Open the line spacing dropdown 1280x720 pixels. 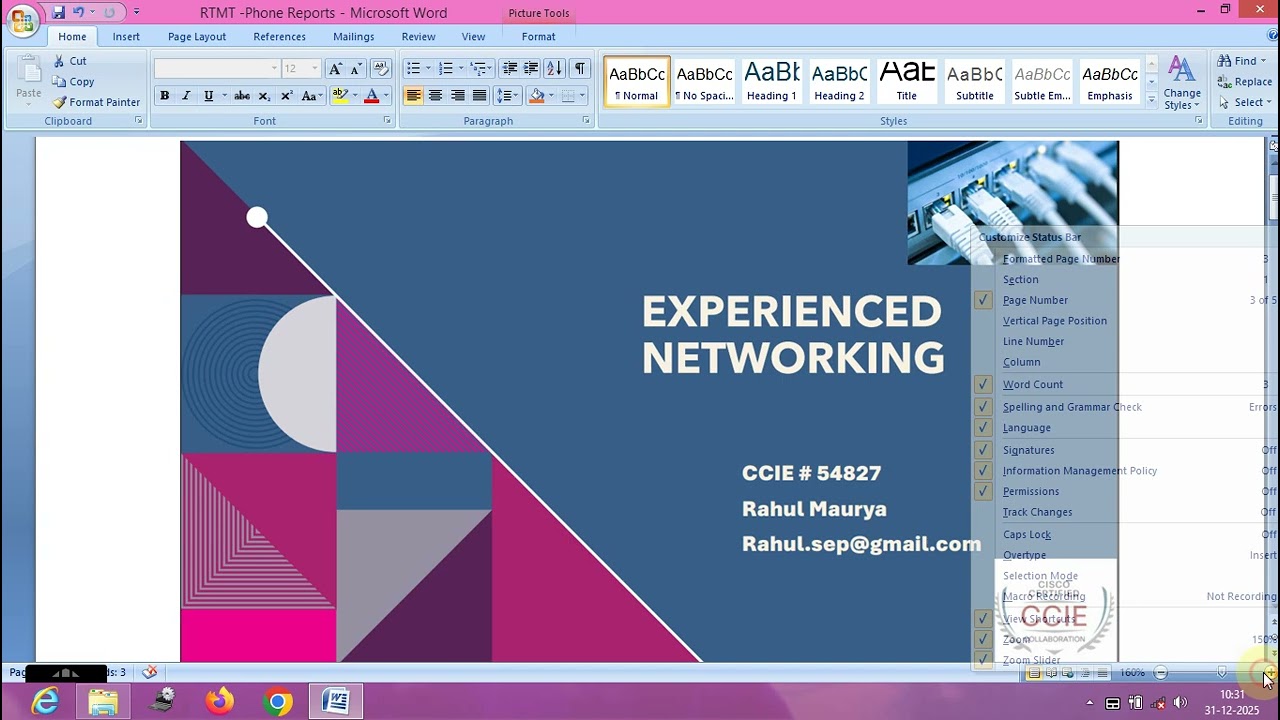(507, 96)
